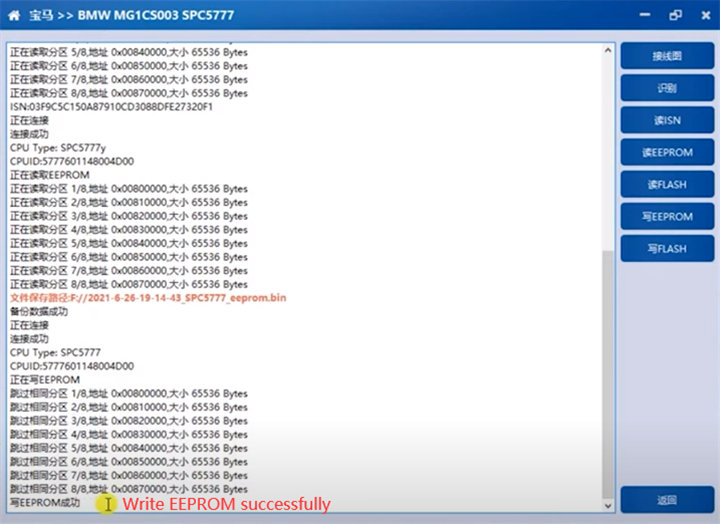
Task: Click the 宝马 breadcrumb in title bar
Action: point(42,15)
